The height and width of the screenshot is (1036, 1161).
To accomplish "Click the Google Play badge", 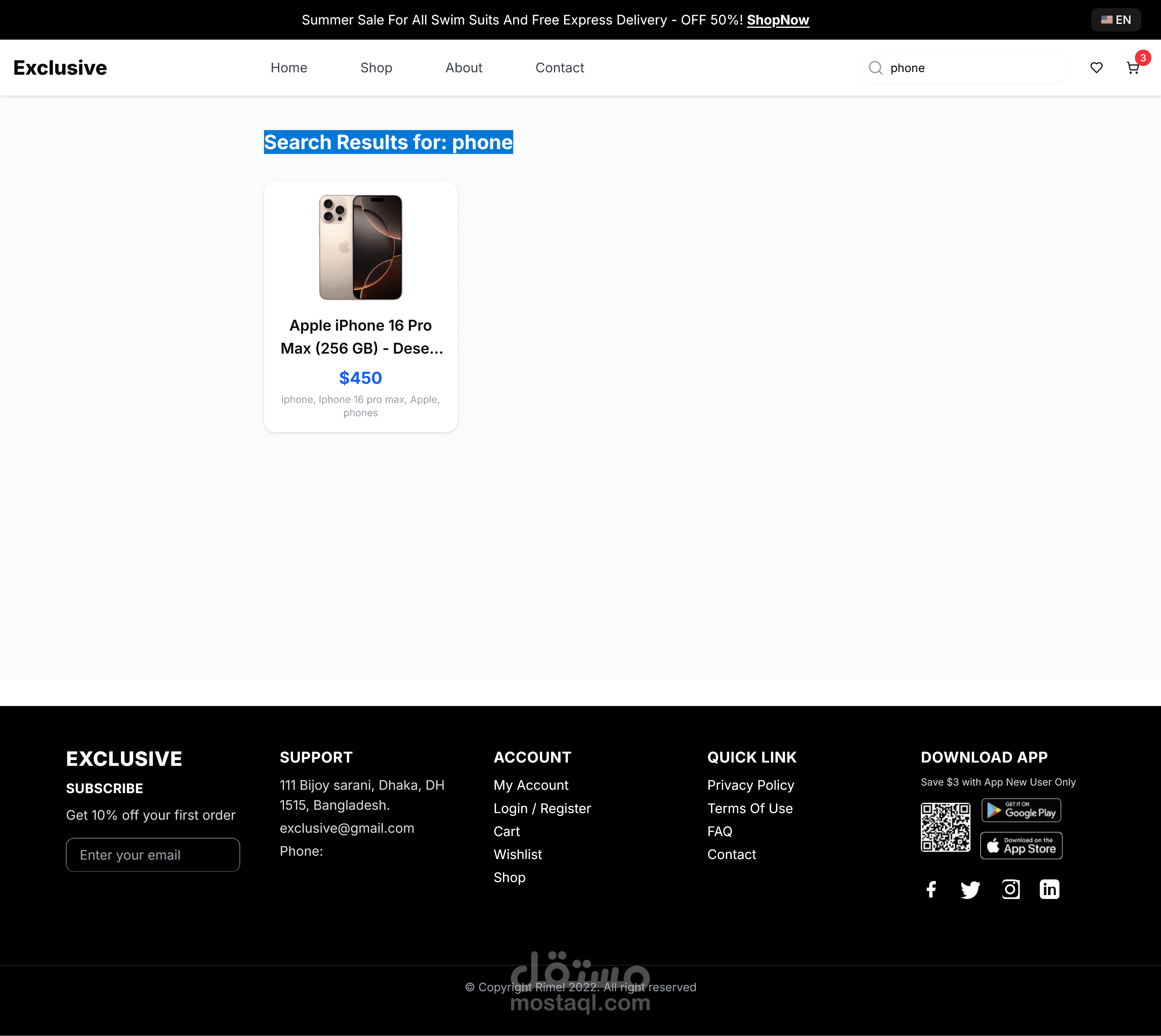I will coord(1021,810).
